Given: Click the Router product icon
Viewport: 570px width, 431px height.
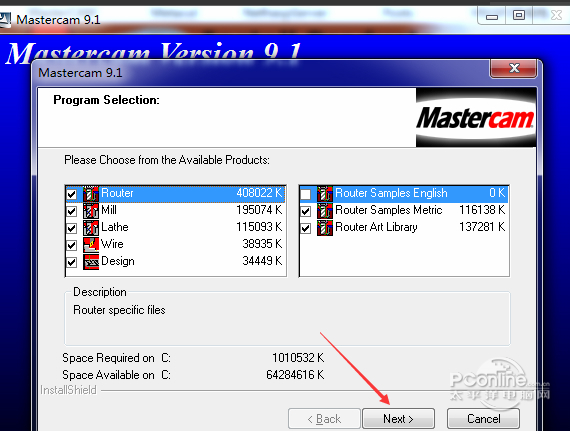Looking at the screenshot, I should pyautogui.click(x=91, y=194).
